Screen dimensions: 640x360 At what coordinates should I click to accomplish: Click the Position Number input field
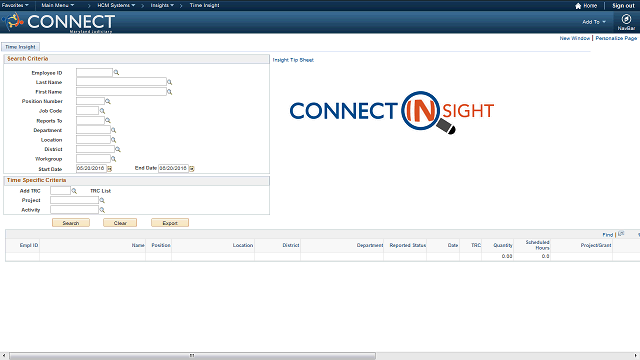click(x=91, y=101)
